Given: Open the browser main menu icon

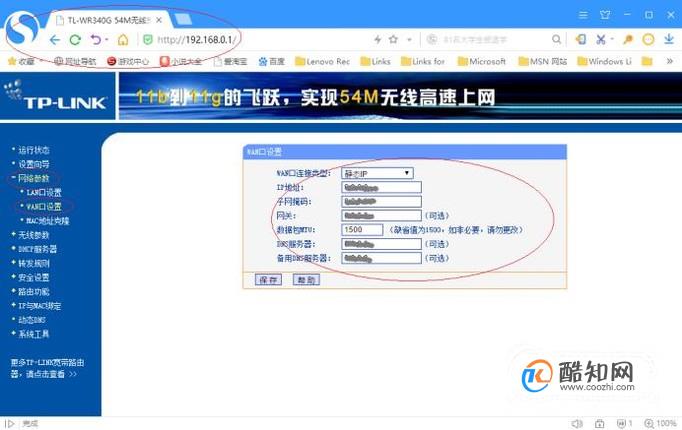Looking at the screenshot, I should (583, 15).
